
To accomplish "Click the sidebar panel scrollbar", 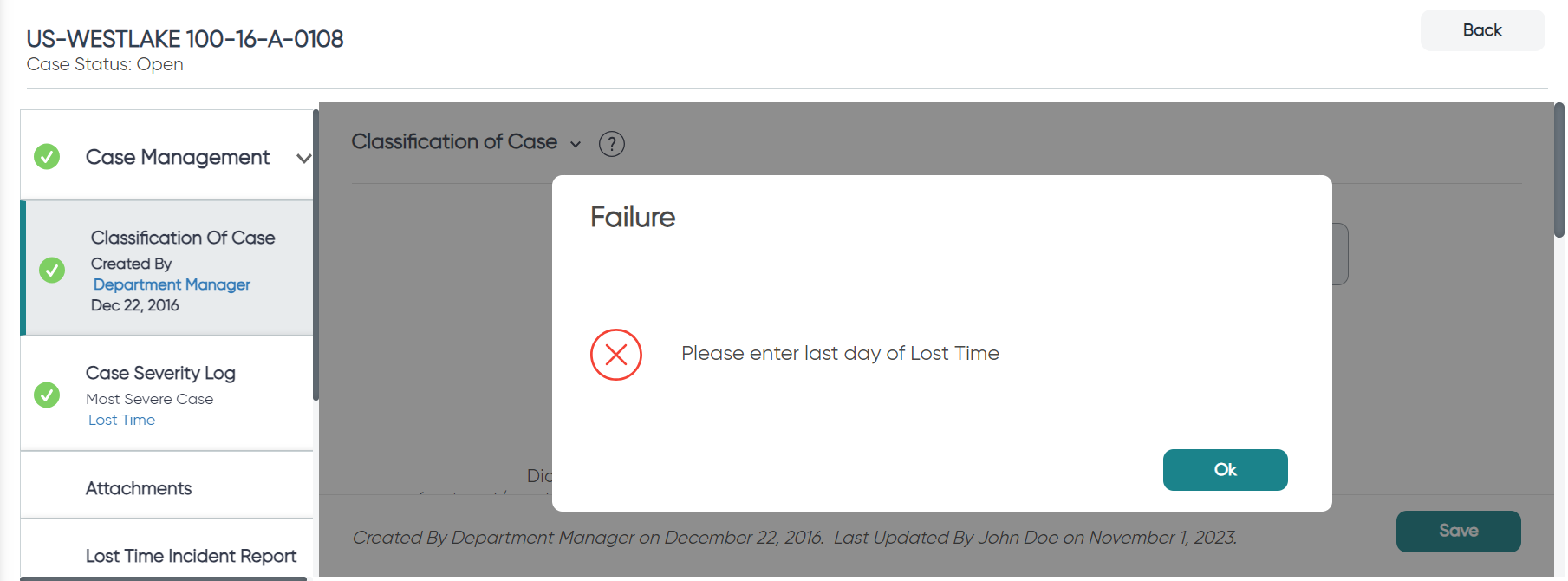I will point(316,255).
